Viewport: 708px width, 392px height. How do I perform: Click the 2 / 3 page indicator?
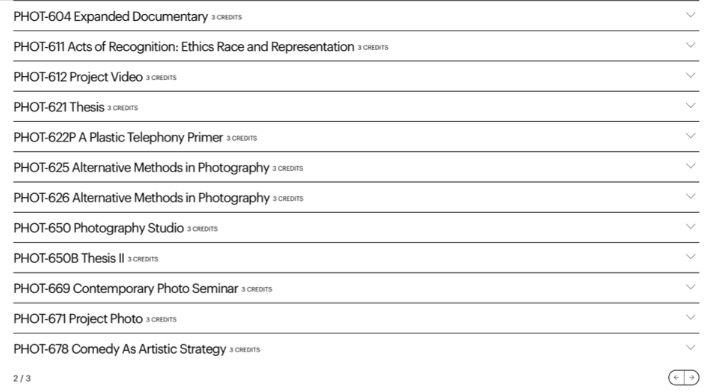(22, 378)
